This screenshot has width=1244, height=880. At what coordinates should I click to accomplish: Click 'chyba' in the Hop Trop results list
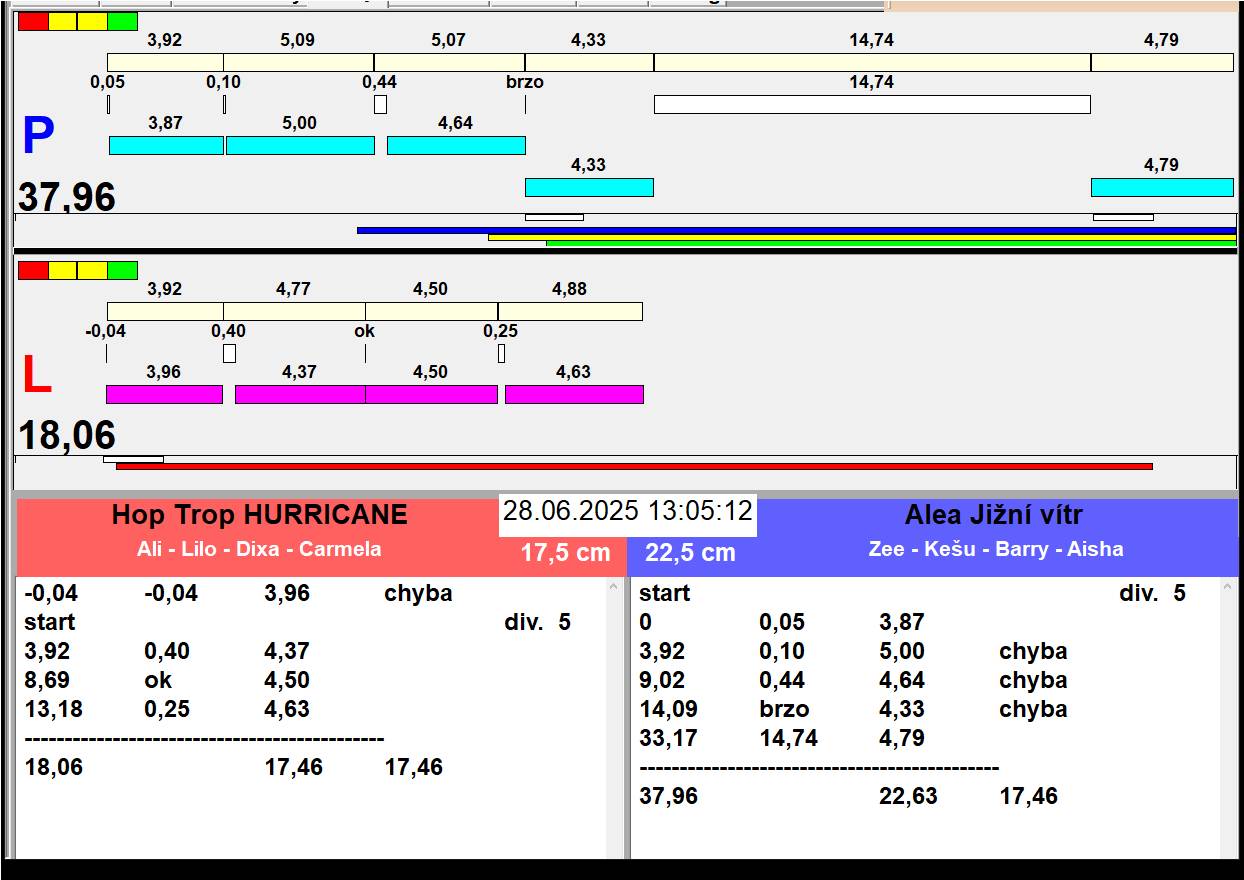click(418, 593)
